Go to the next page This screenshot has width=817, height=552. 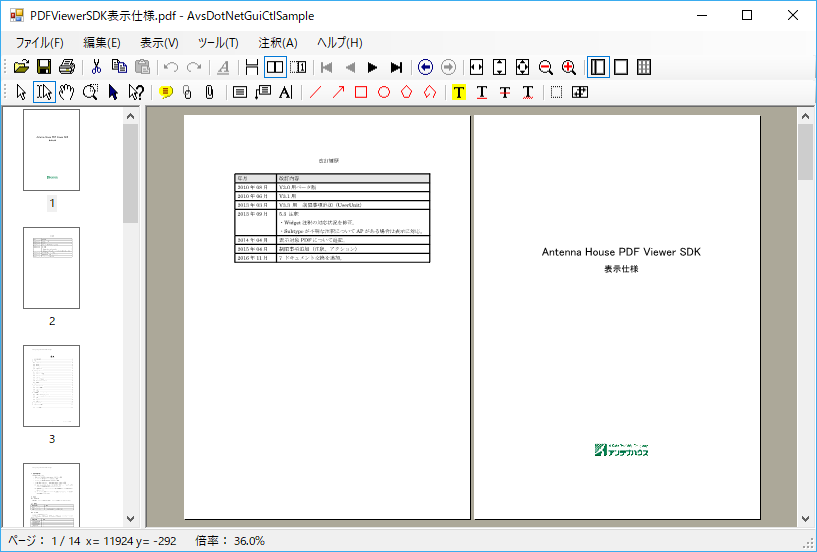click(373, 67)
